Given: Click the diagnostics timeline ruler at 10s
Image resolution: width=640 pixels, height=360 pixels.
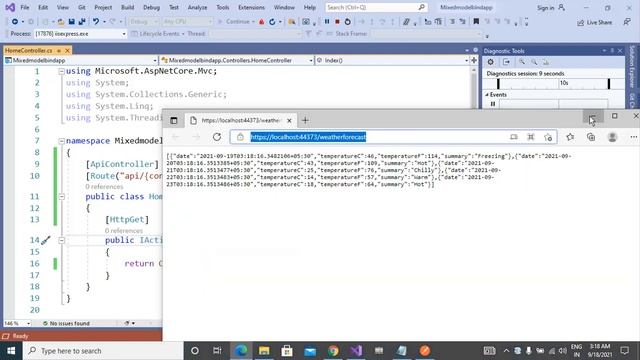Looking at the screenshot, I should pos(564,83).
